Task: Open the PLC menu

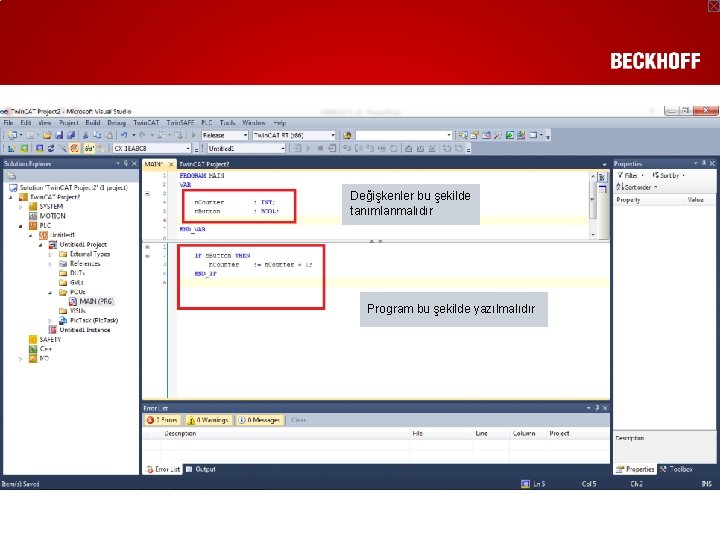Action: pos(207,123)
